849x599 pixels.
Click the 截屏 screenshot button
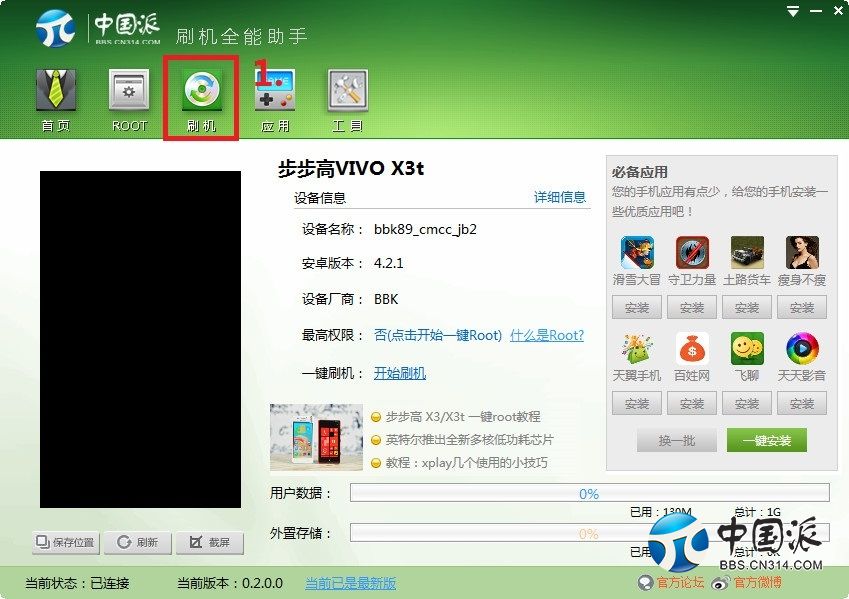tap(210, 542)
